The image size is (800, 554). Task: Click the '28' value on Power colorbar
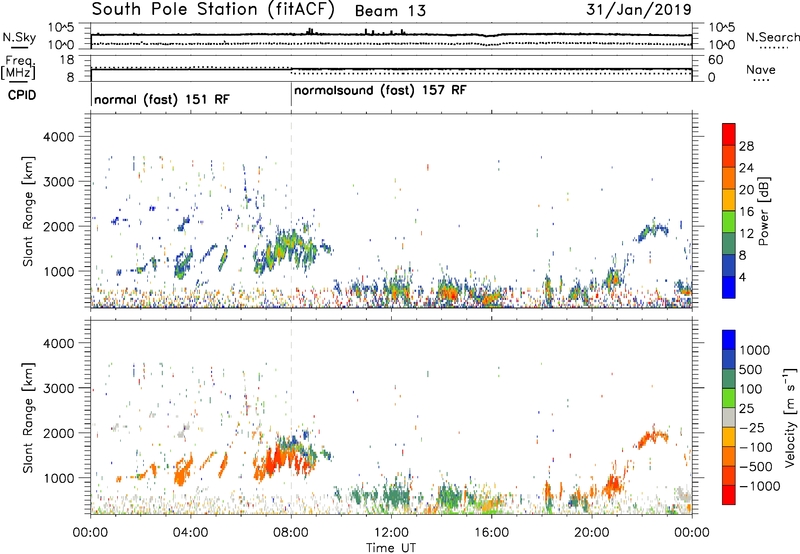point(746,146)
